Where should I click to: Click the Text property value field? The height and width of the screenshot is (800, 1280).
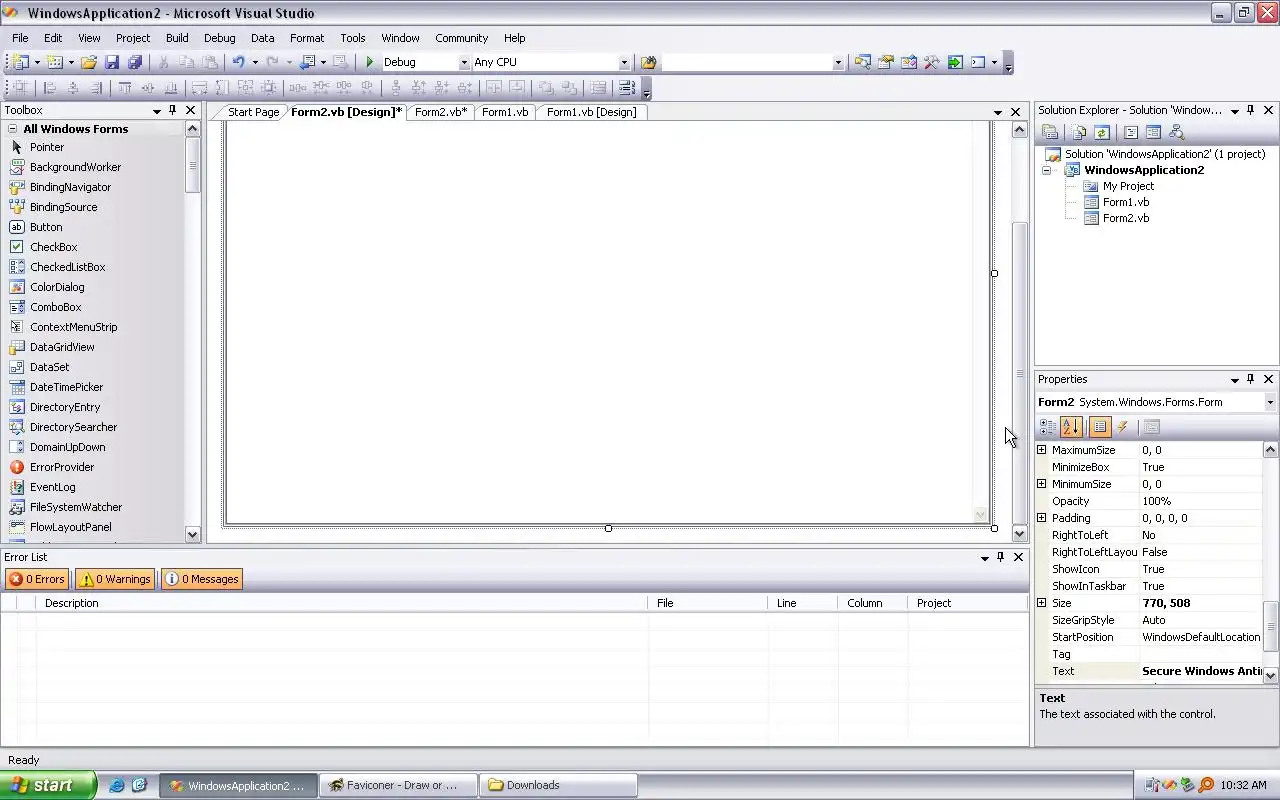[x=1201, y=671]
